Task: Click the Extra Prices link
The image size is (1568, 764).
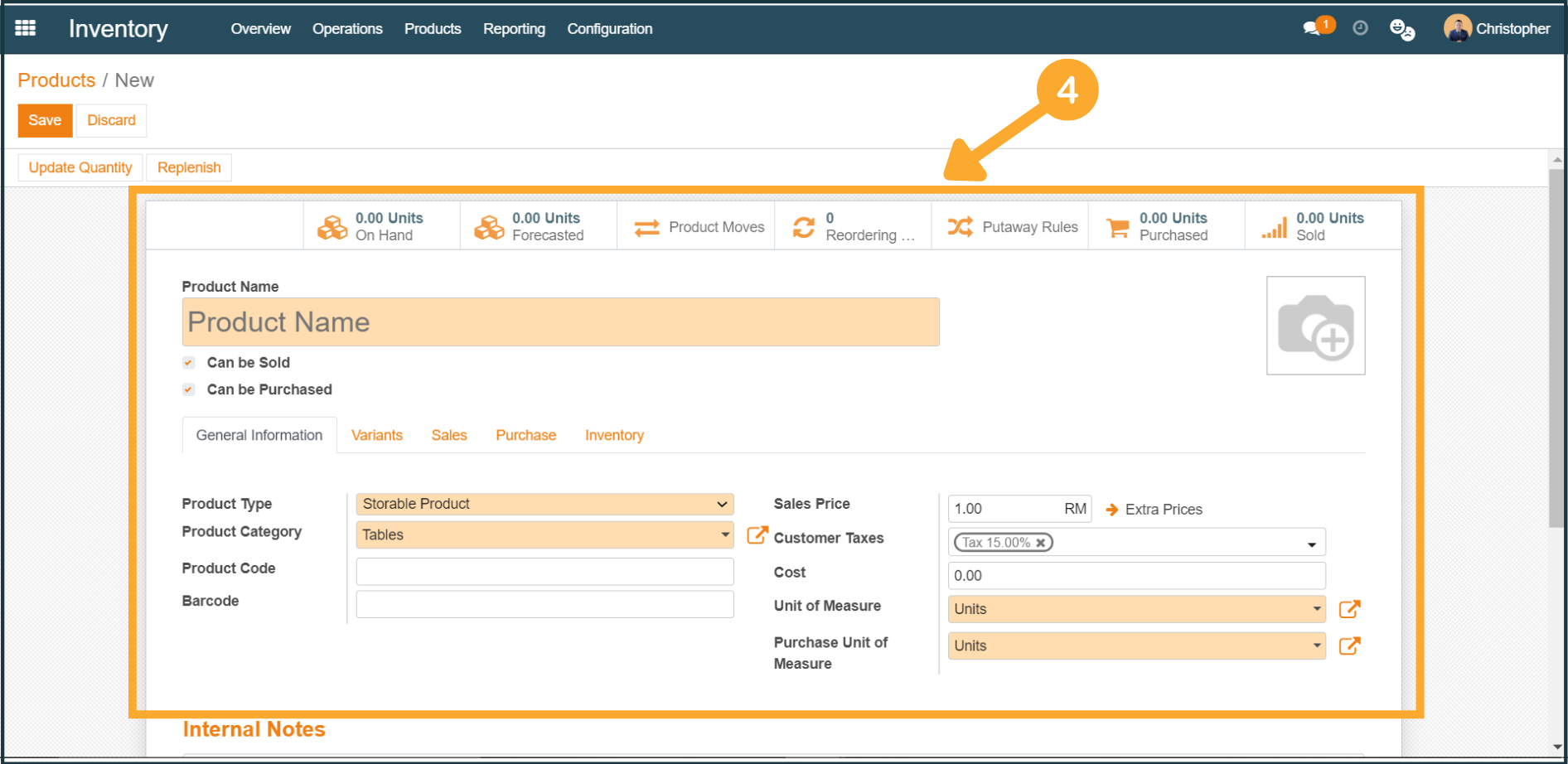Action: coord(1163,510)
